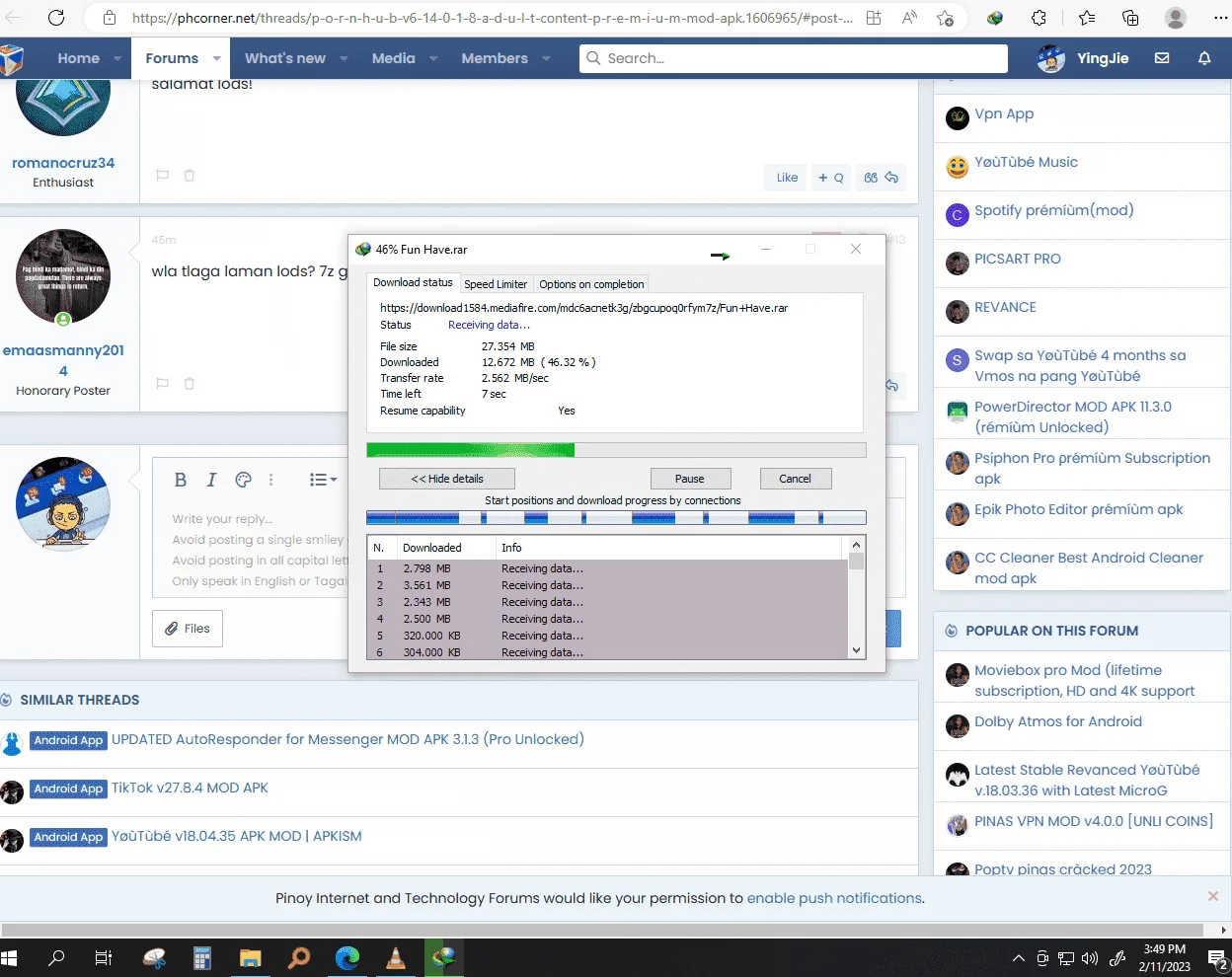Delete romanocruz34's post with trash icon

point(190,176)
